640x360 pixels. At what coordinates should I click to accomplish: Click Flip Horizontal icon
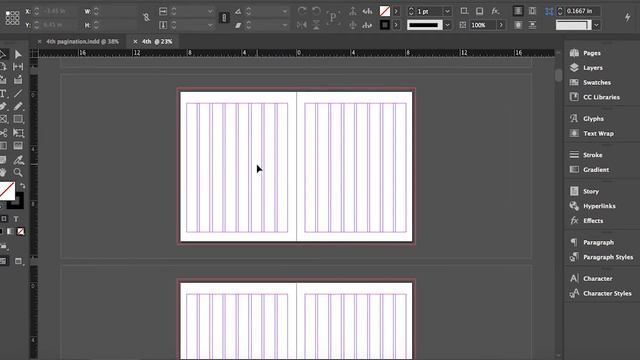[x=302, y=25]
